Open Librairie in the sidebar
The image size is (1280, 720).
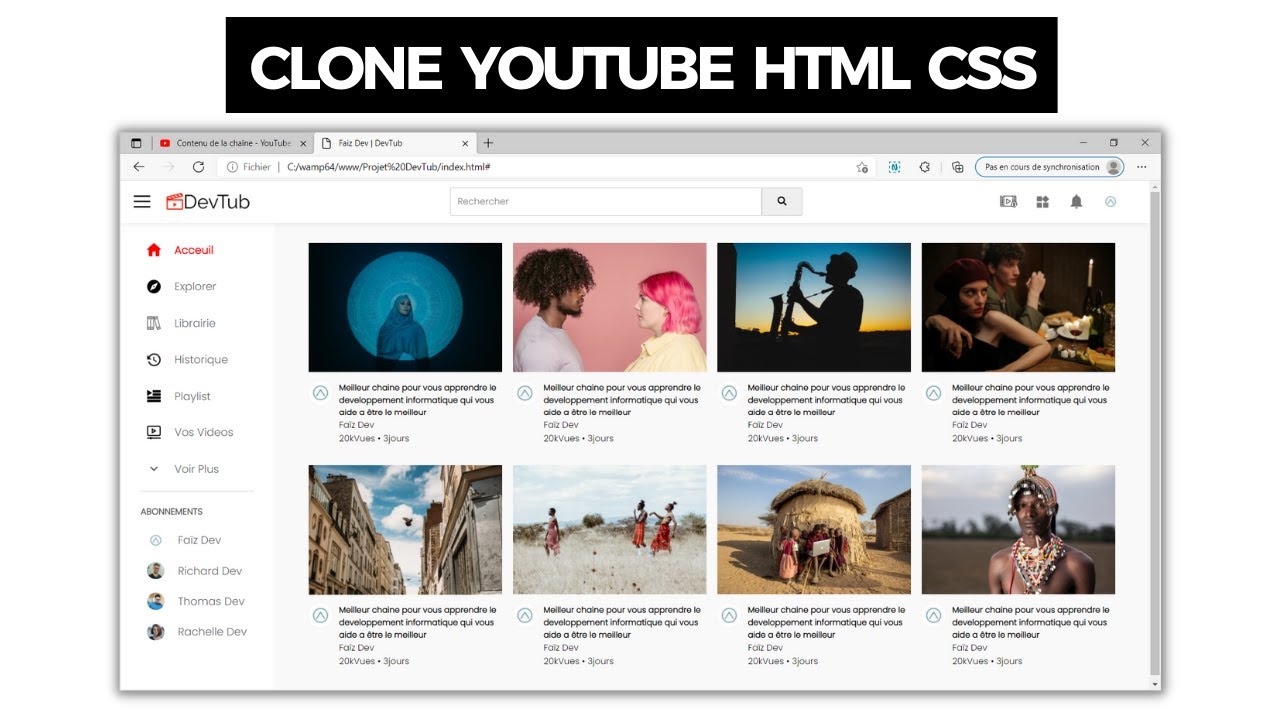[x=196, y=323]
